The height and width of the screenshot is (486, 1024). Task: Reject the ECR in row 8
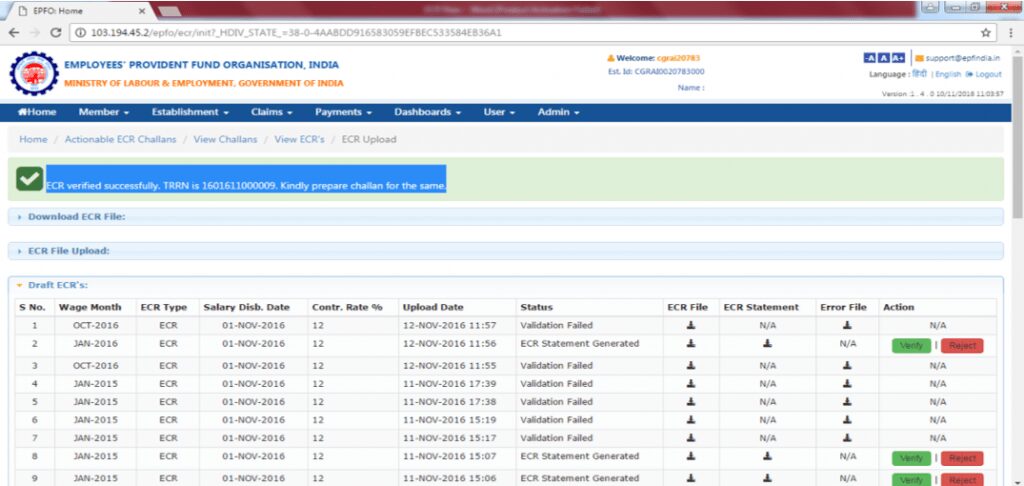(961, 458)
